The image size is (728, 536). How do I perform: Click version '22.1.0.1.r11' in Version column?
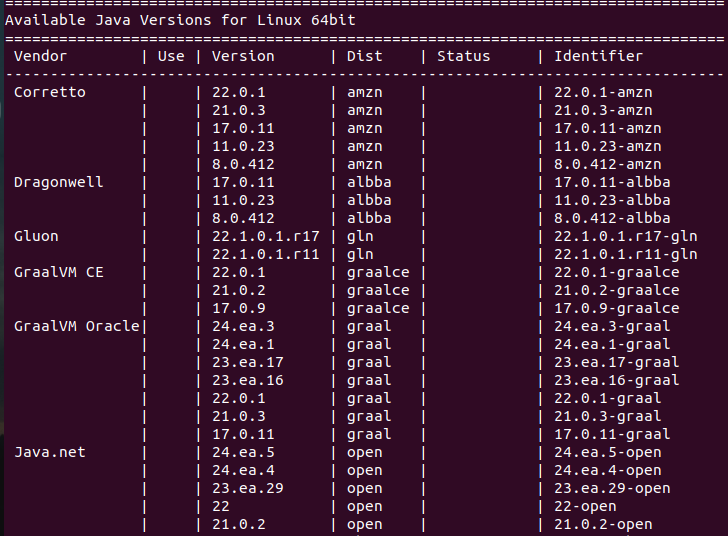(x=266, y=254)
